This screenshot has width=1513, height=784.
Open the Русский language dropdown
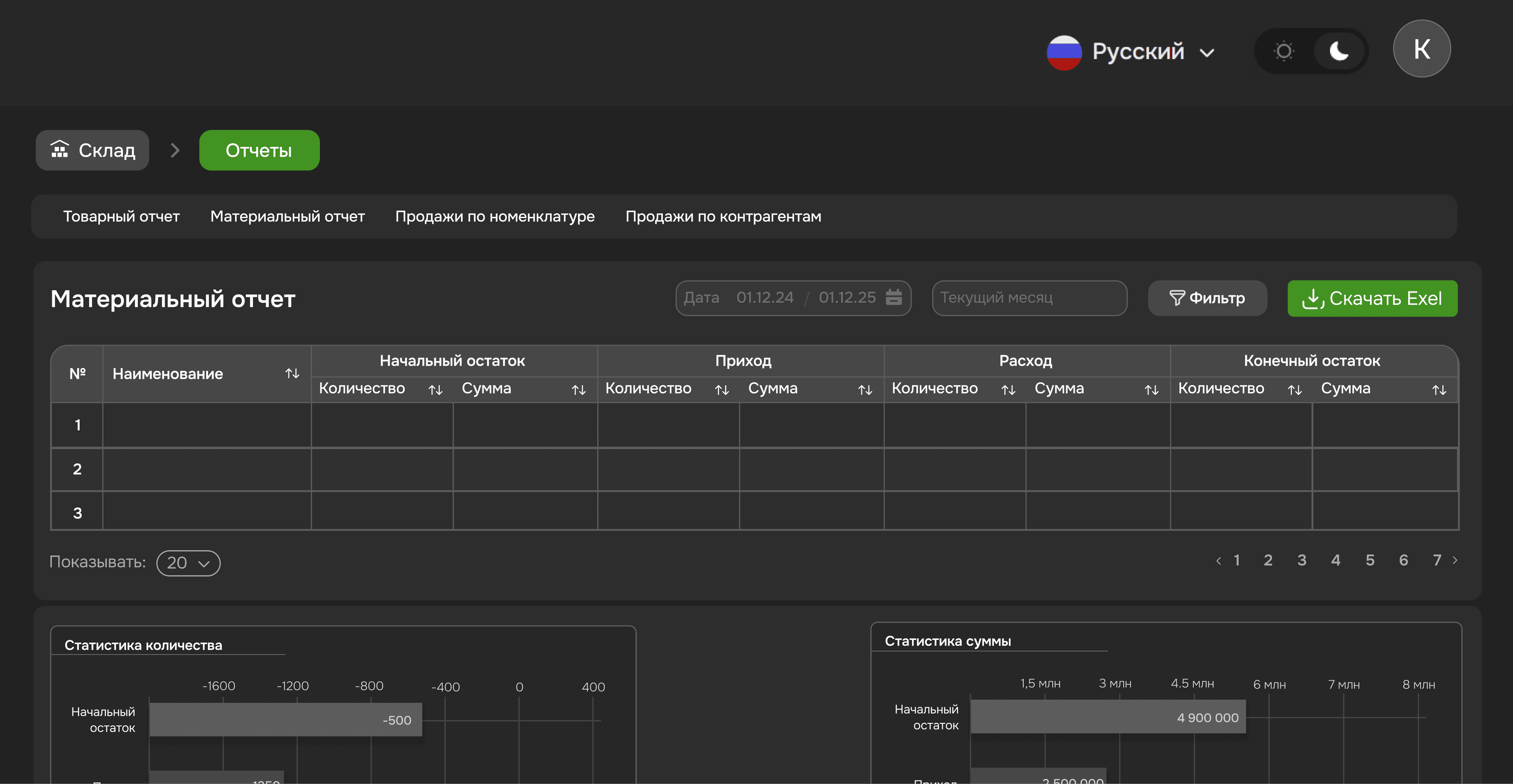tap(1131, 52)
